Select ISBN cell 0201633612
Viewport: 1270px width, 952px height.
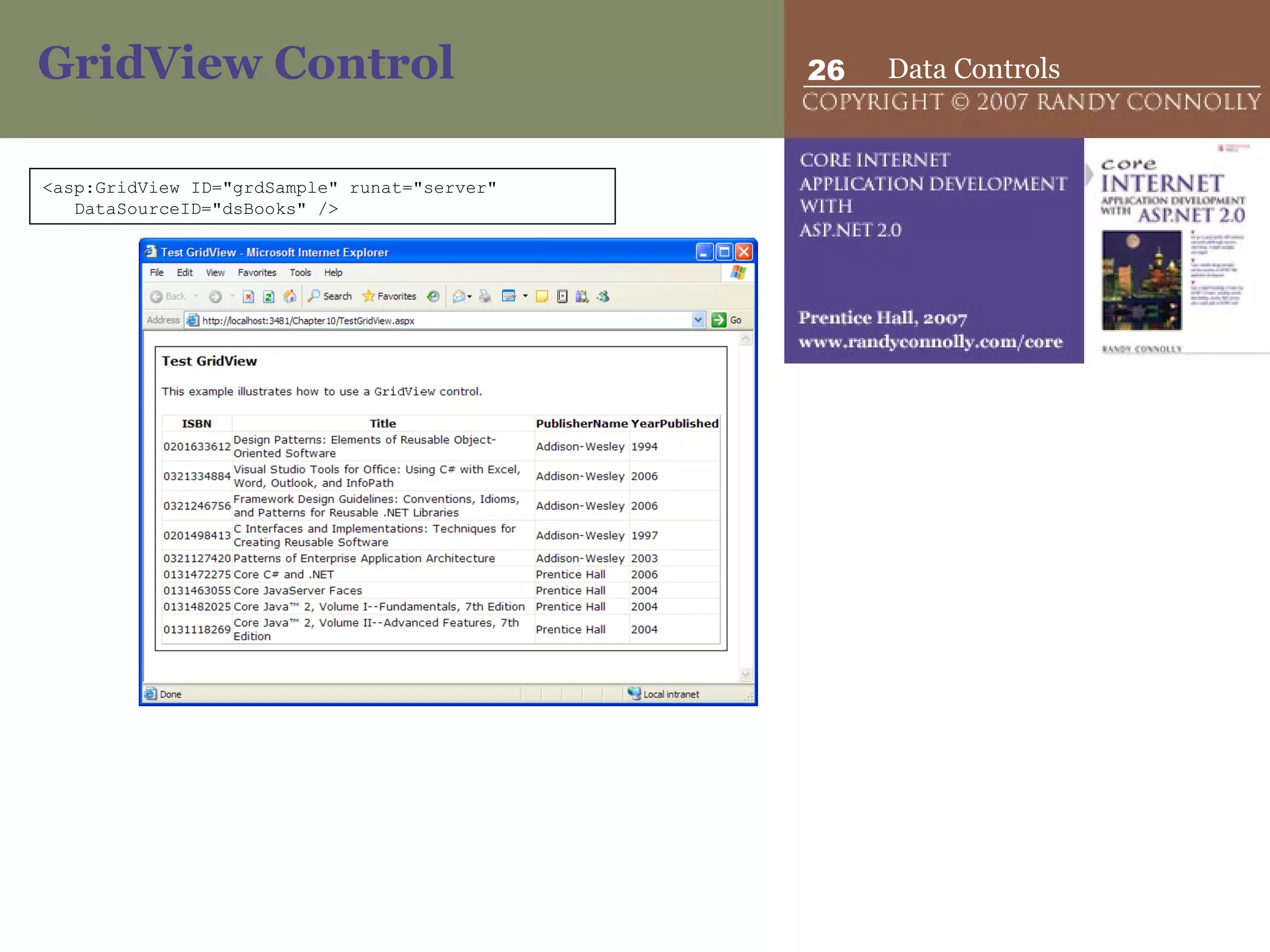pyautogui.click(x=197, y=446)
